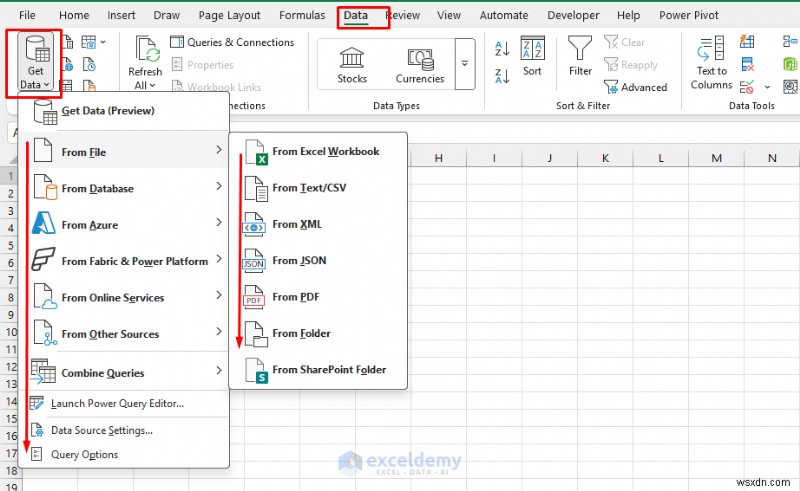The width and height of the screenshot is (800, 491).
Task: Click the Consolidate icon at ribbon edge
Action: (x=790, y=42)
